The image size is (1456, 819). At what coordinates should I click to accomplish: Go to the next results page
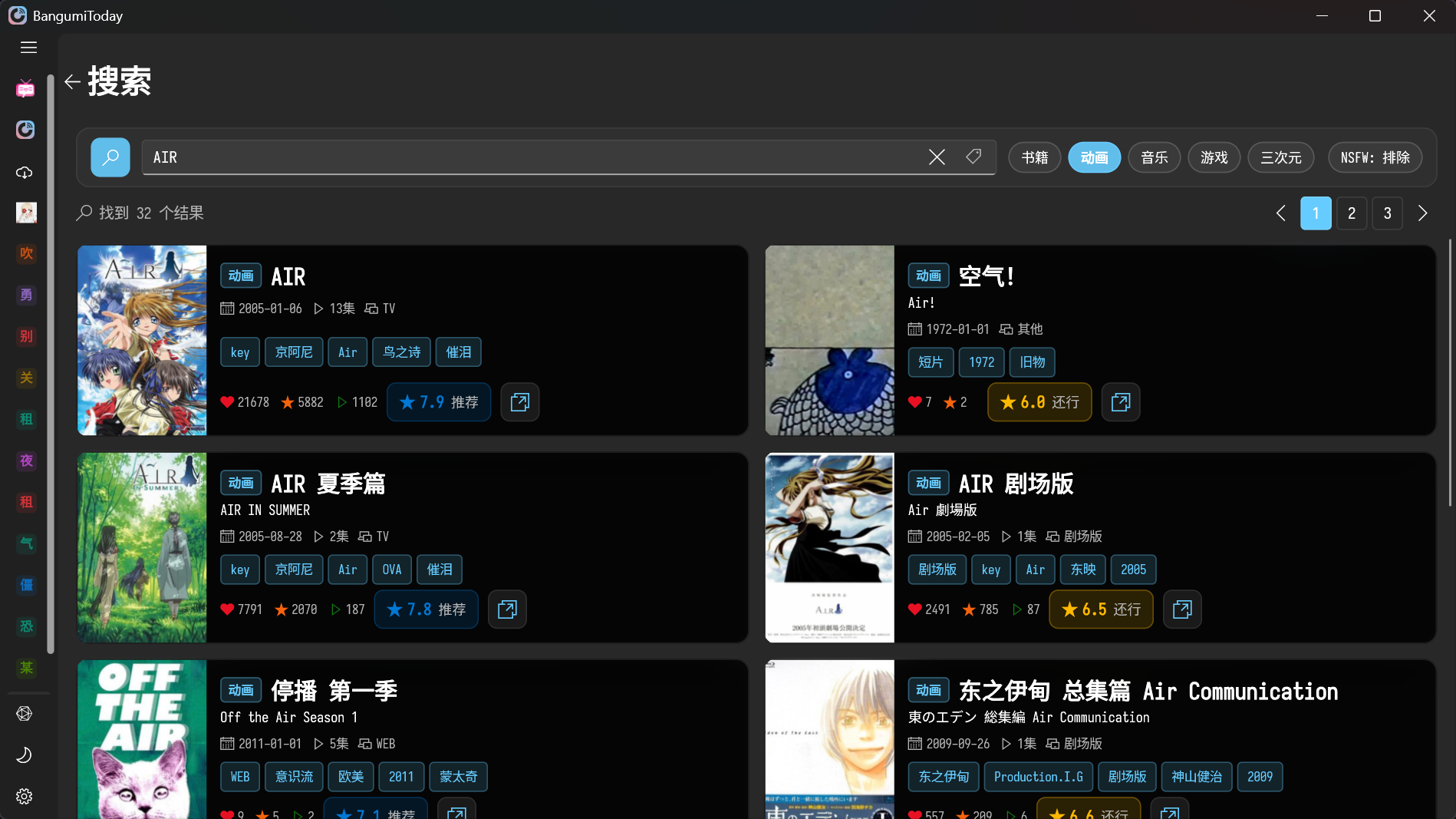(1423, 213)
